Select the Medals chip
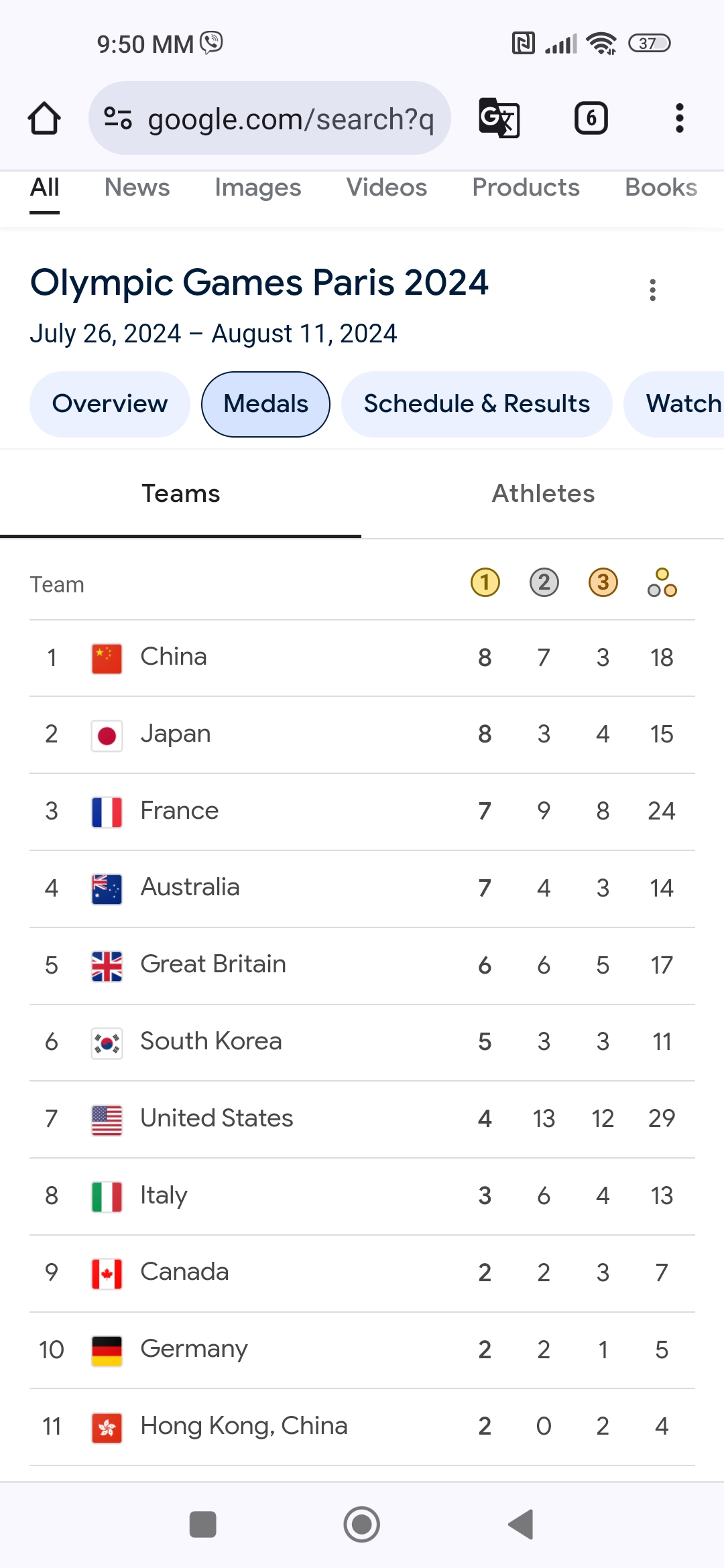 (x=266, y=404)
